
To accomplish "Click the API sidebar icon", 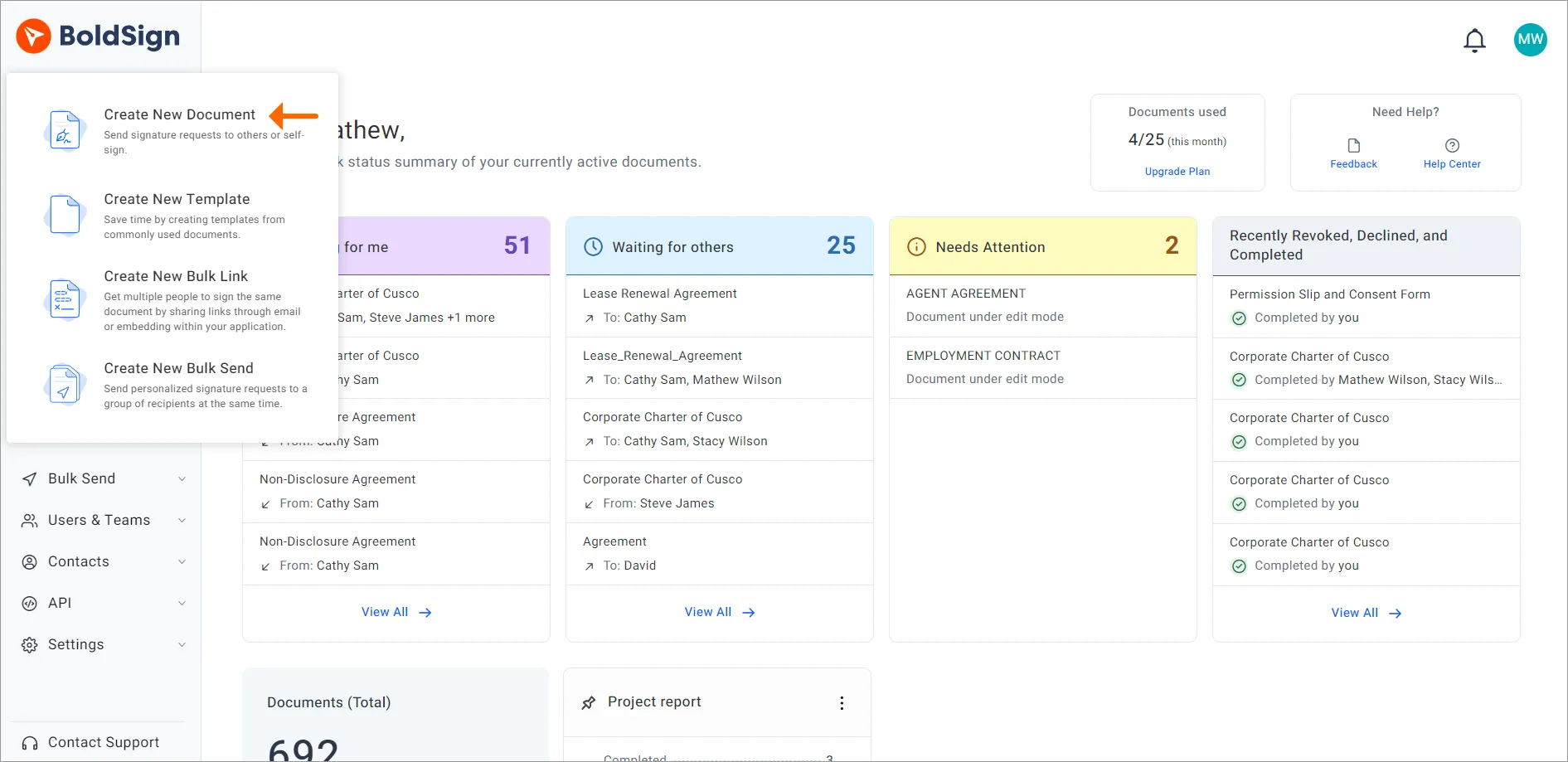I will [30, 603].
